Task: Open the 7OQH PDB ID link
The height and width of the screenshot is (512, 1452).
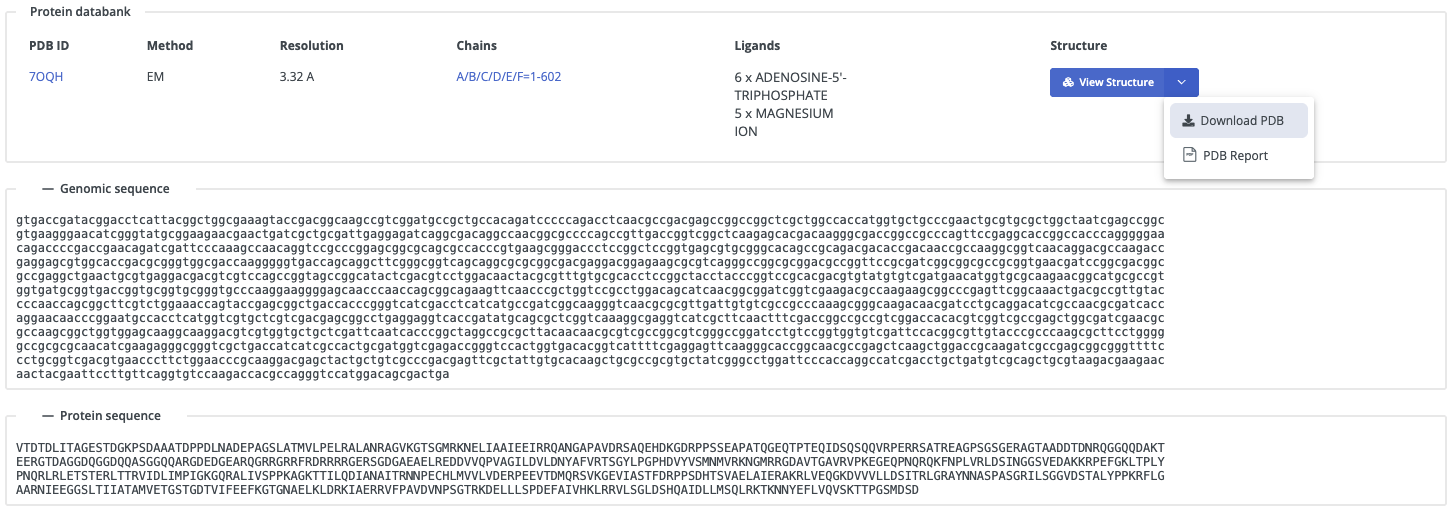Action: coord(46,77)
